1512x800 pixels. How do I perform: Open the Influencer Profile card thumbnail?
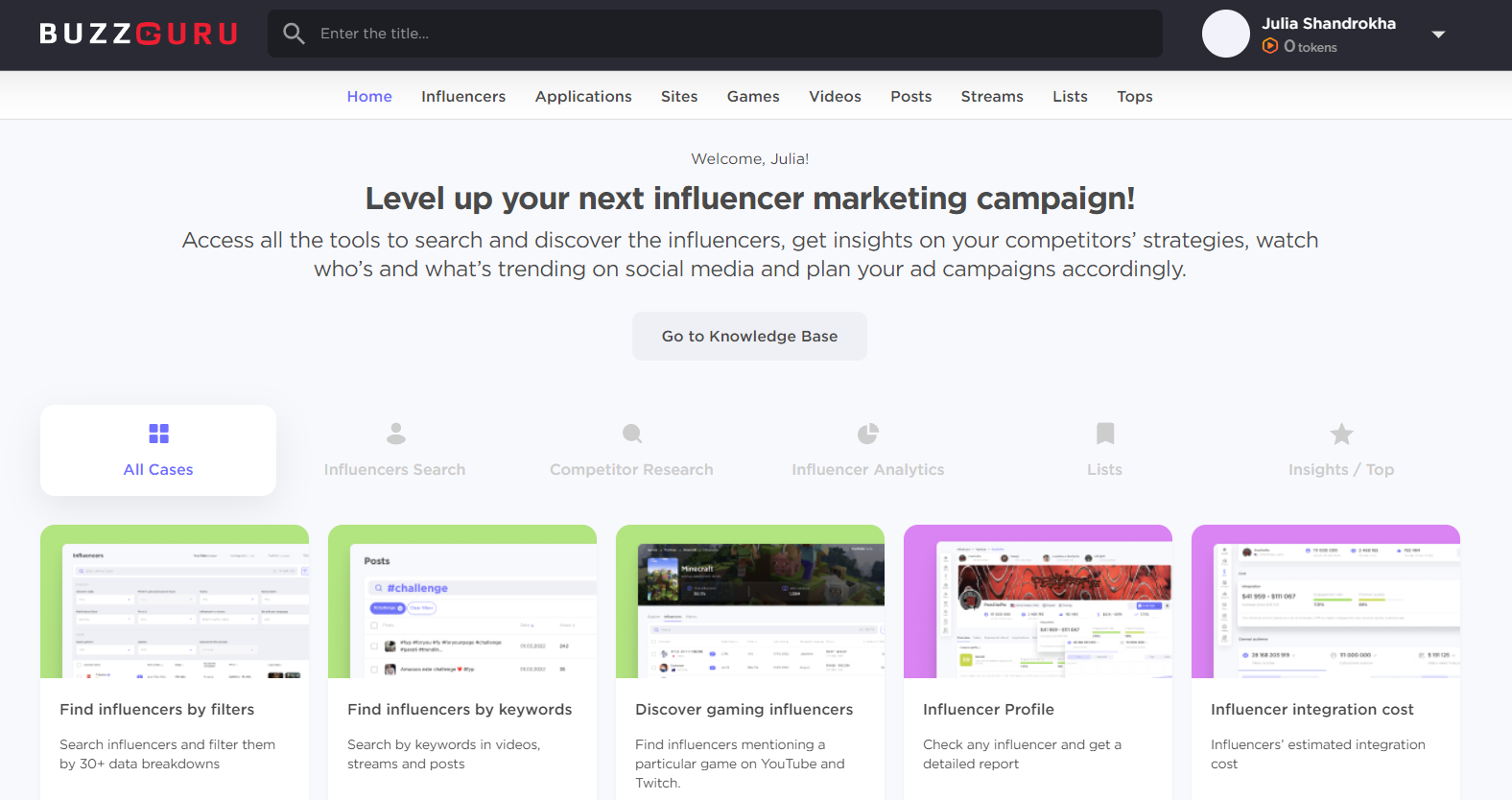[x=1038, y=601]
